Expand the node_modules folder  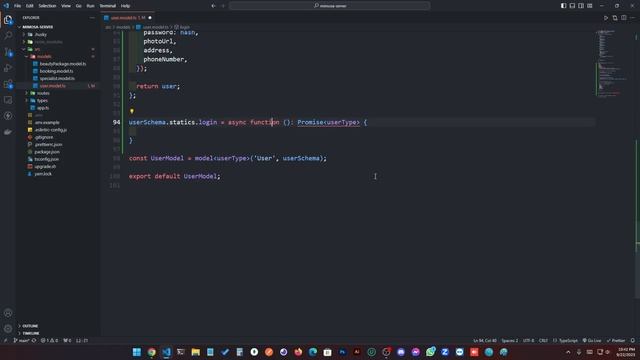click(x=48, y=42)
